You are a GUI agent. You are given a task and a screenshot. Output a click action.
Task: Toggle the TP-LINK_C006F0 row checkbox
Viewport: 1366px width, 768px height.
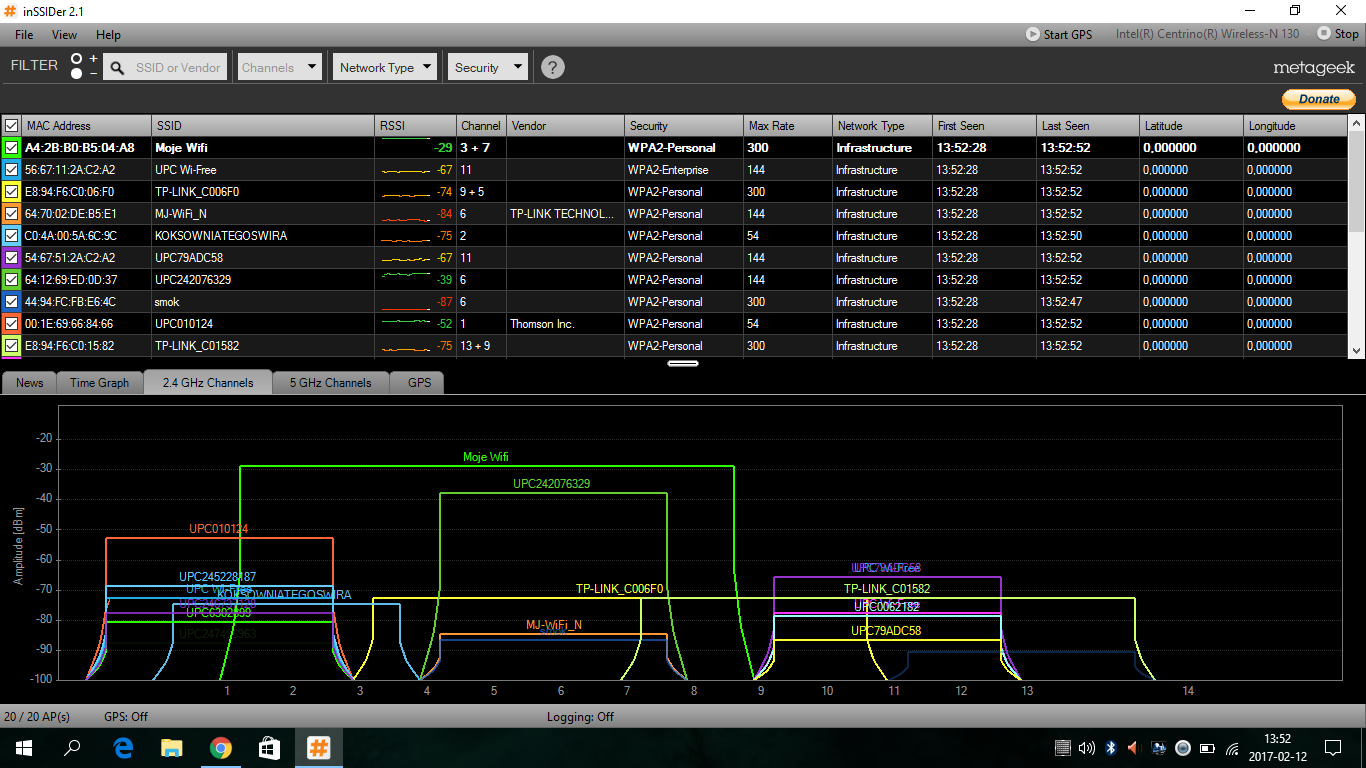pyautogui.click(x=12, y=192)
